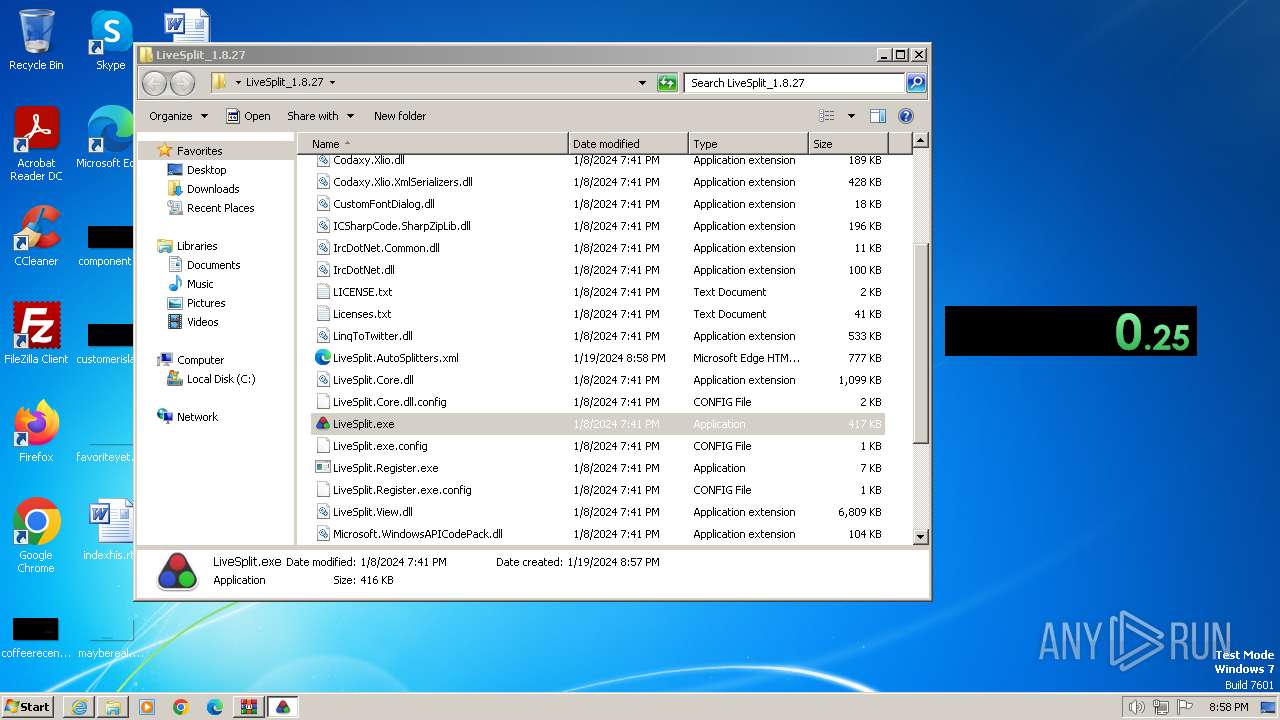Select LinqToTwitter.dll file
Screen dimensions: 1280x720
coord(597,336)
